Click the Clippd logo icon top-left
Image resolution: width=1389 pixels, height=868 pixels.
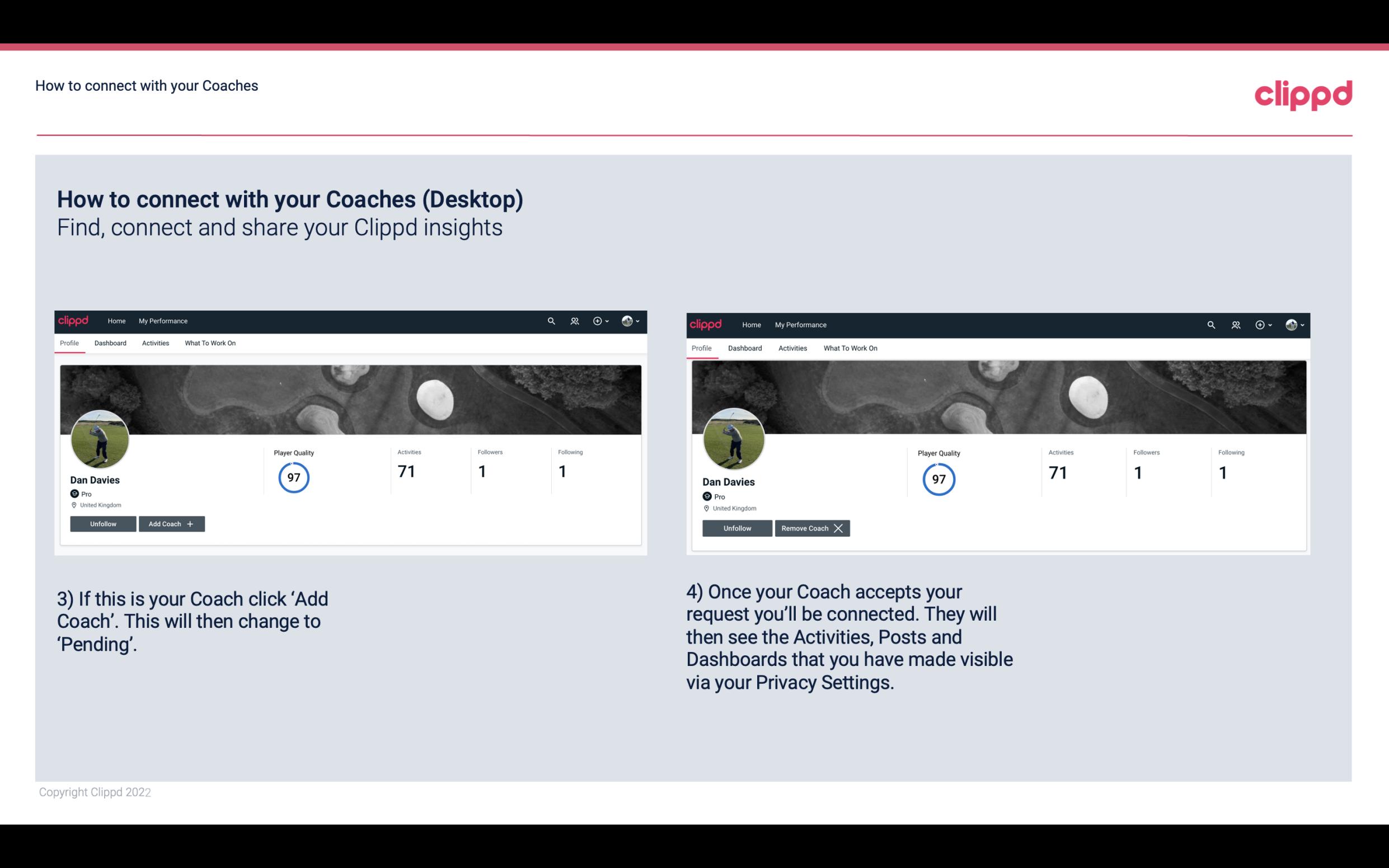click(74, 320)
